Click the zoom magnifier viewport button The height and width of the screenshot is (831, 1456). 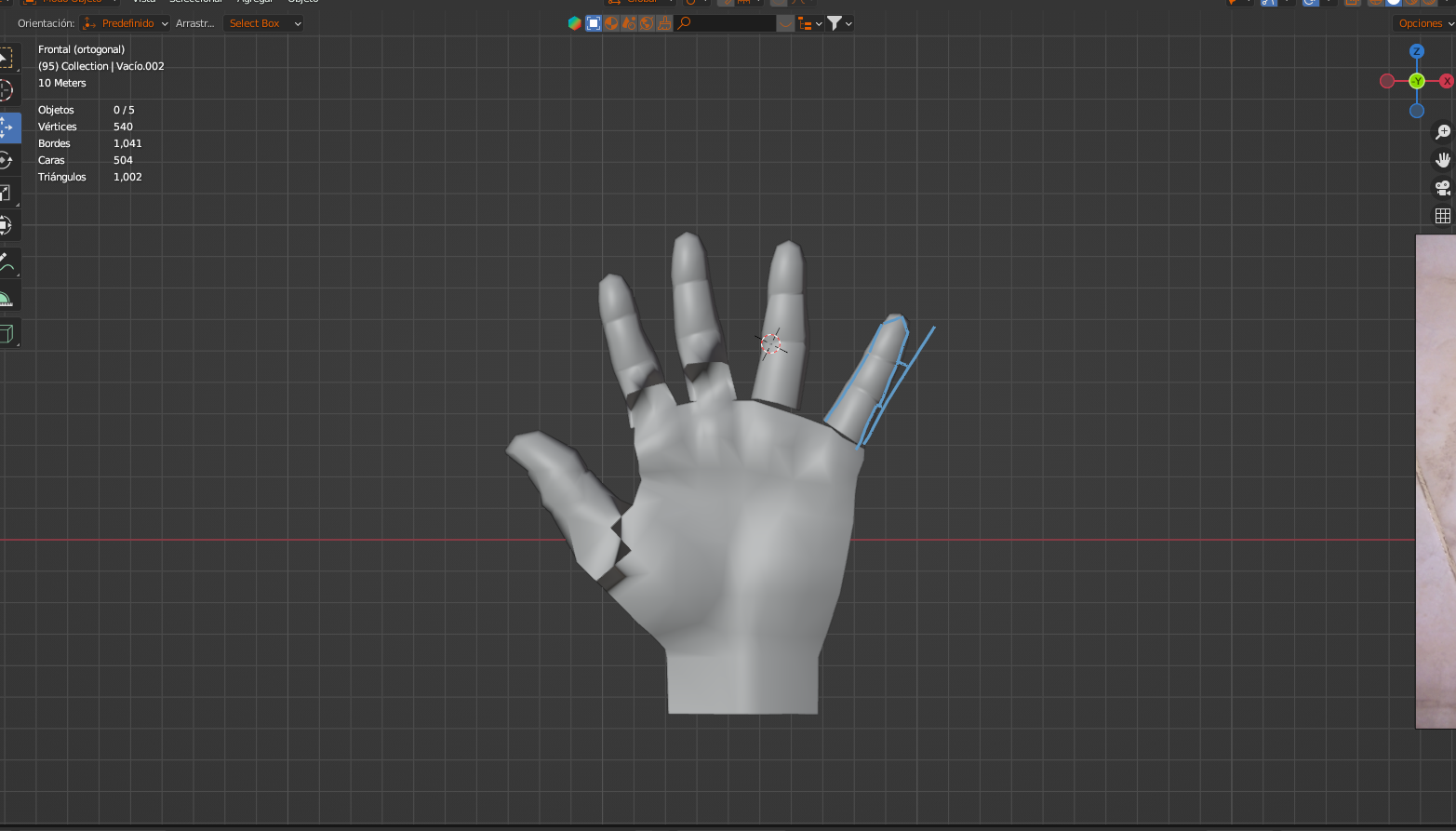1443,132
